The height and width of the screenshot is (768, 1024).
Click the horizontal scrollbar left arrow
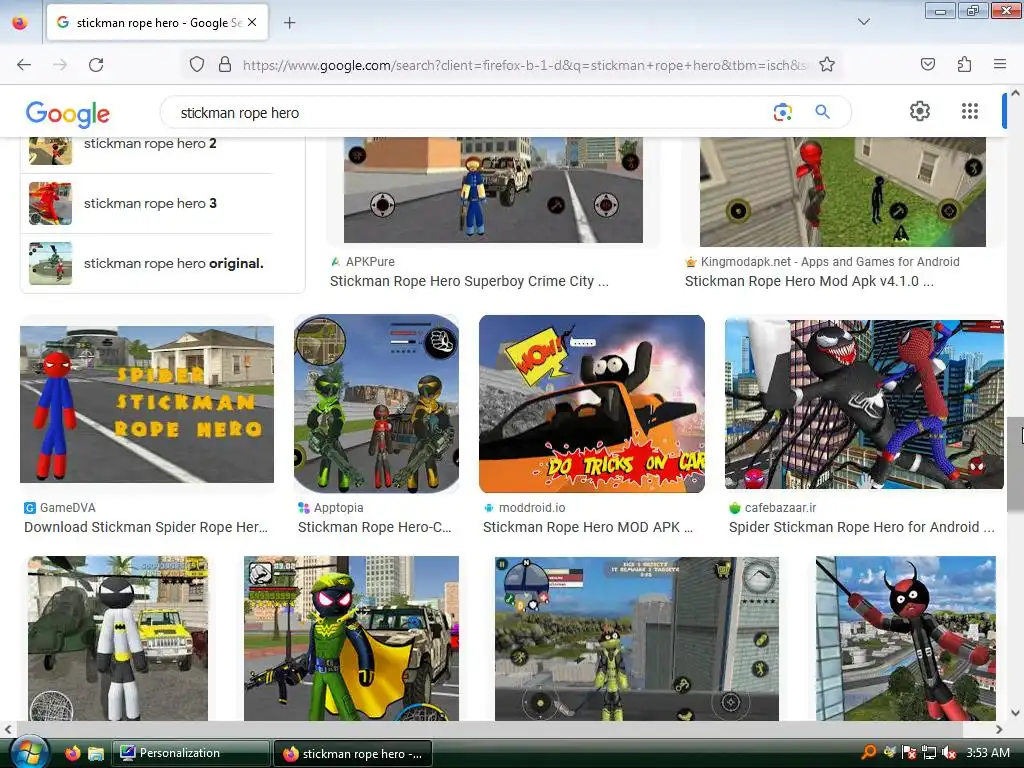pyautogui.click(x=7, y=729)
